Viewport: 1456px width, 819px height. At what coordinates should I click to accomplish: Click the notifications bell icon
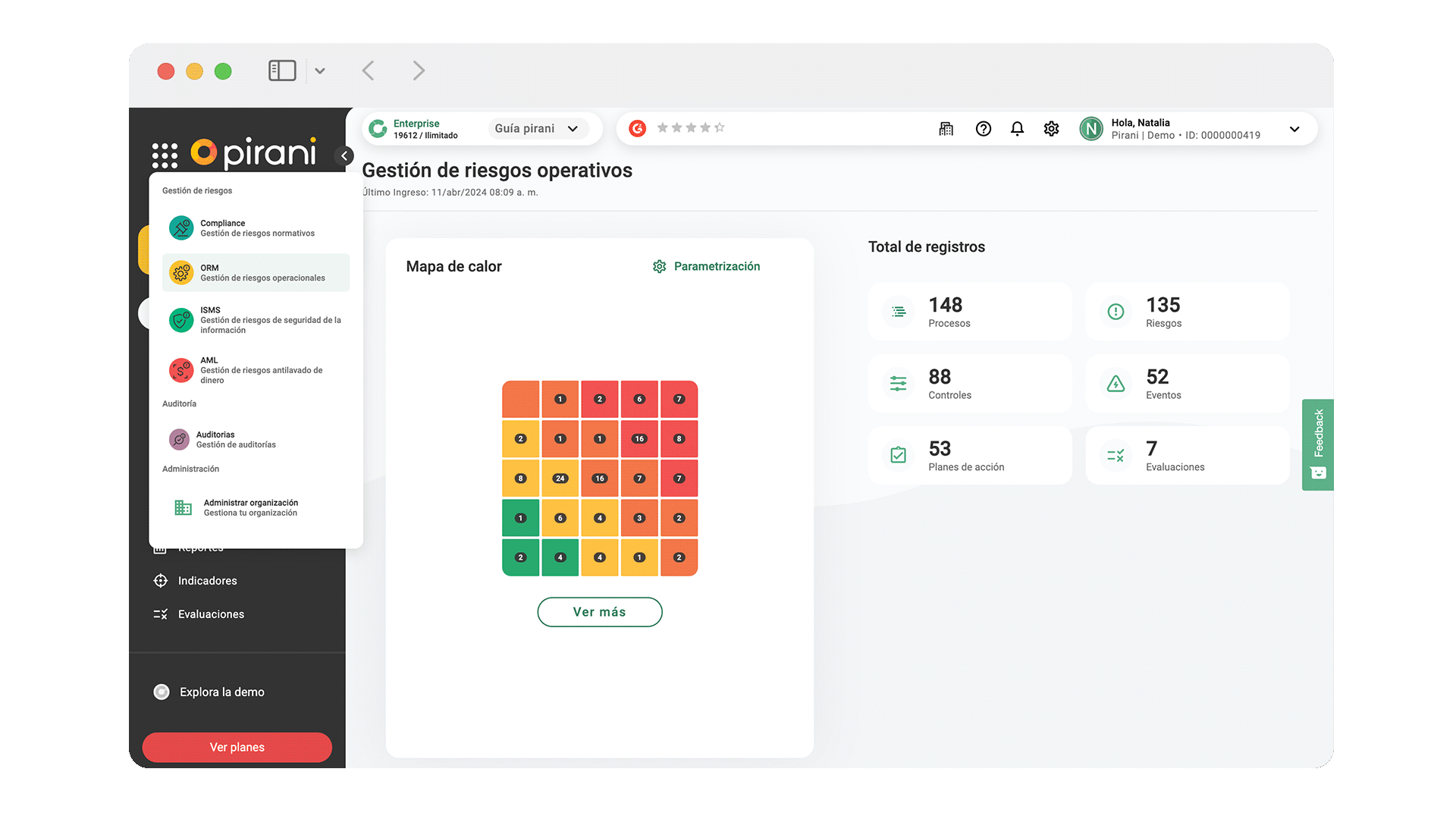1017,129
